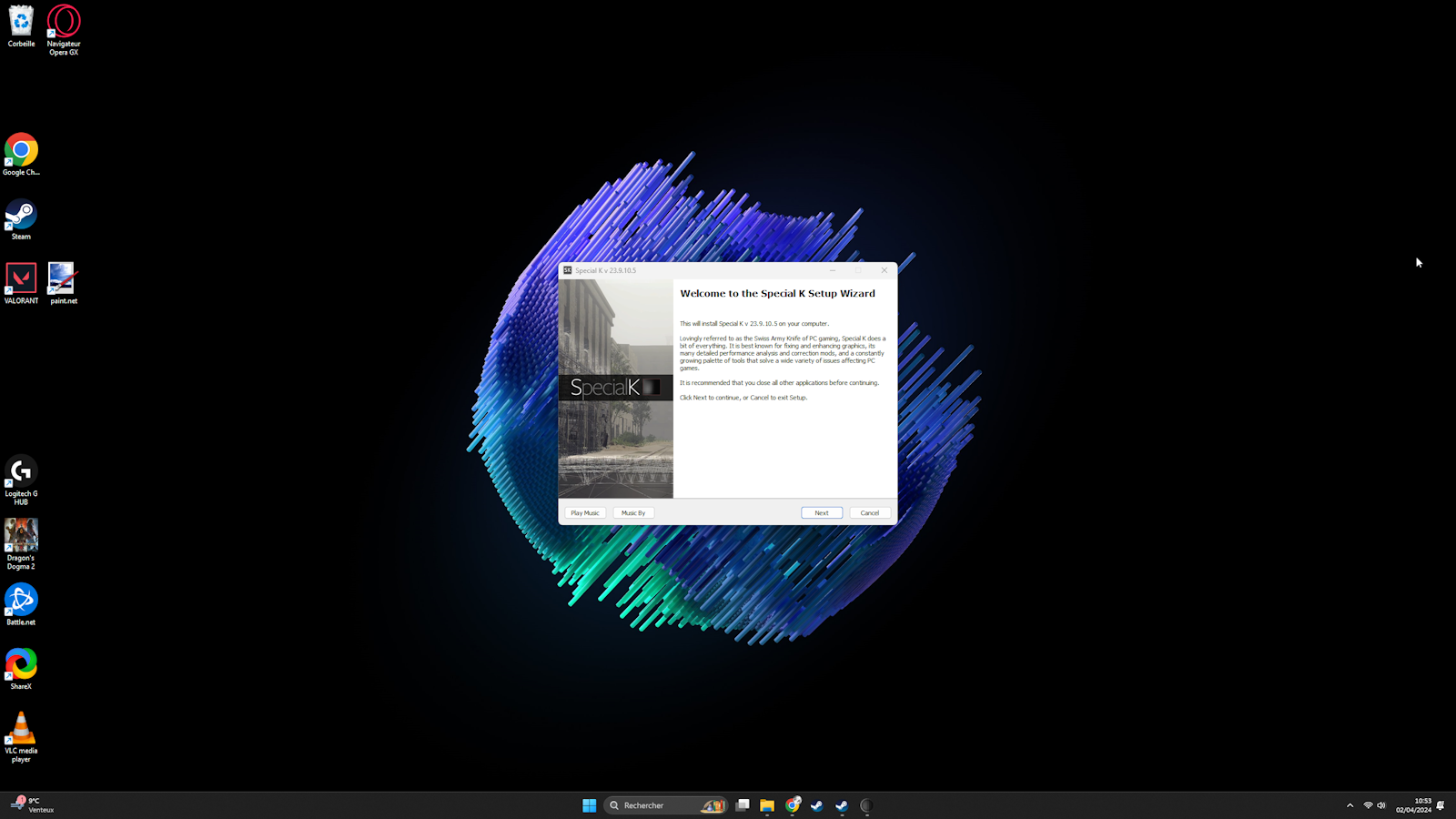Viewport: 1456px width, 819px height.
Task: Select the VALORANT desktop icon
Action: 21,284
